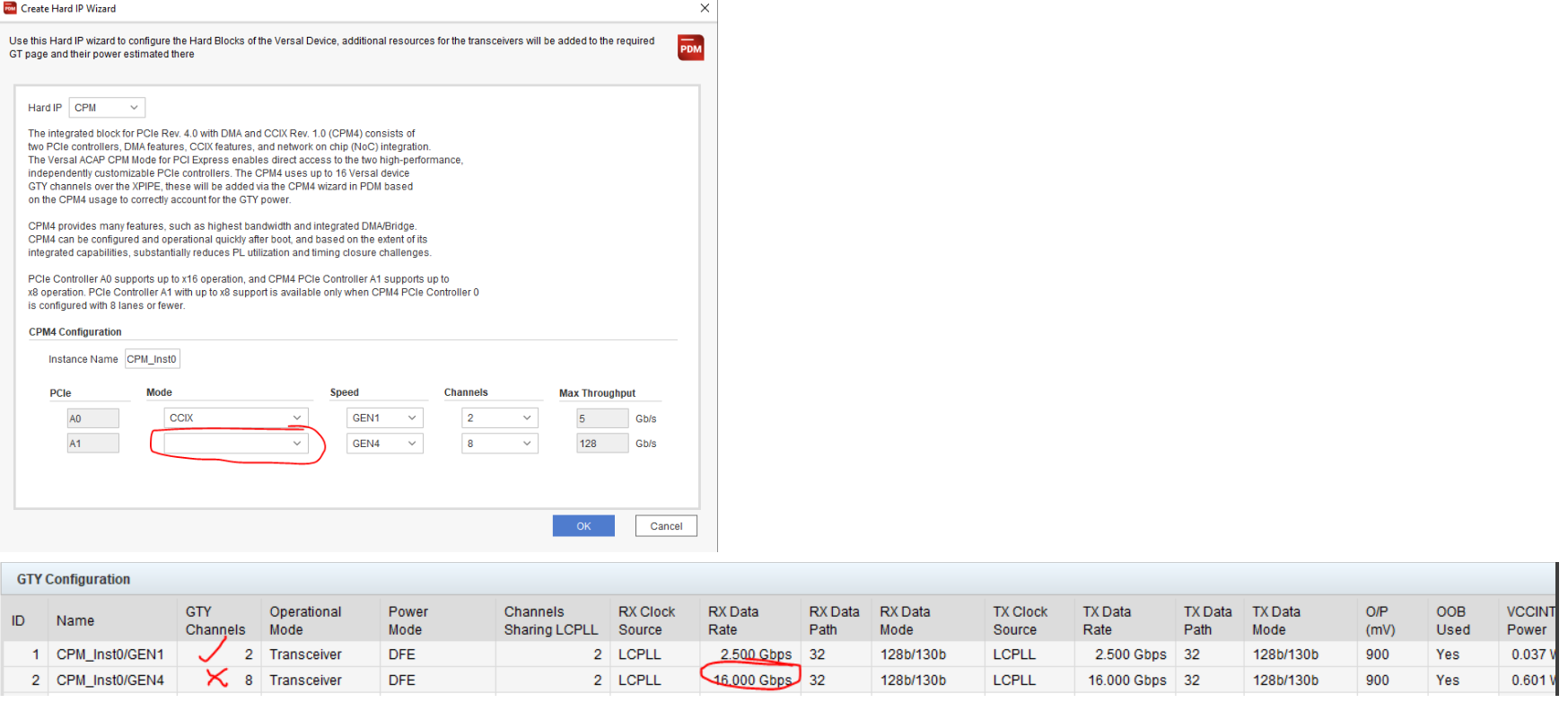
Task: Open the GEN1 speed dropdown
Action: [x=384, y=418]
